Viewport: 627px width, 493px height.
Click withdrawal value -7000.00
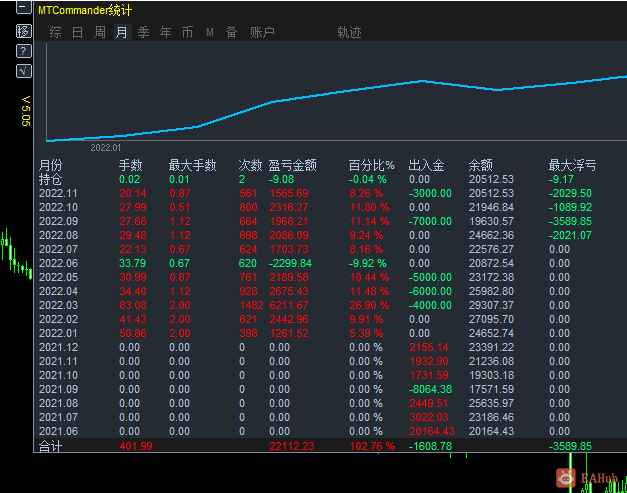point(430,222)
